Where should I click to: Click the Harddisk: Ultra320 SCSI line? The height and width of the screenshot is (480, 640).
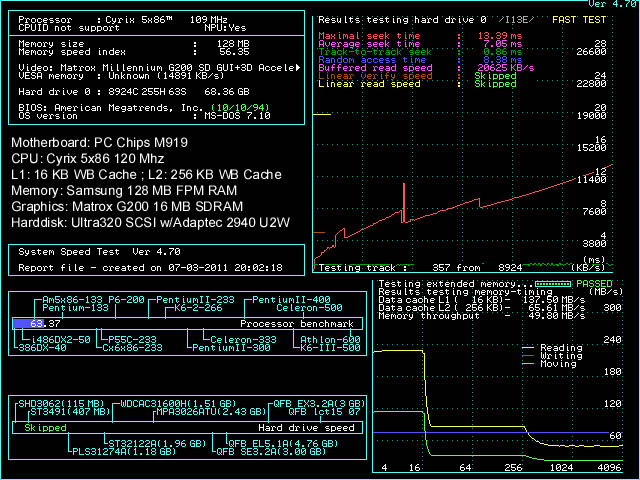151,223
